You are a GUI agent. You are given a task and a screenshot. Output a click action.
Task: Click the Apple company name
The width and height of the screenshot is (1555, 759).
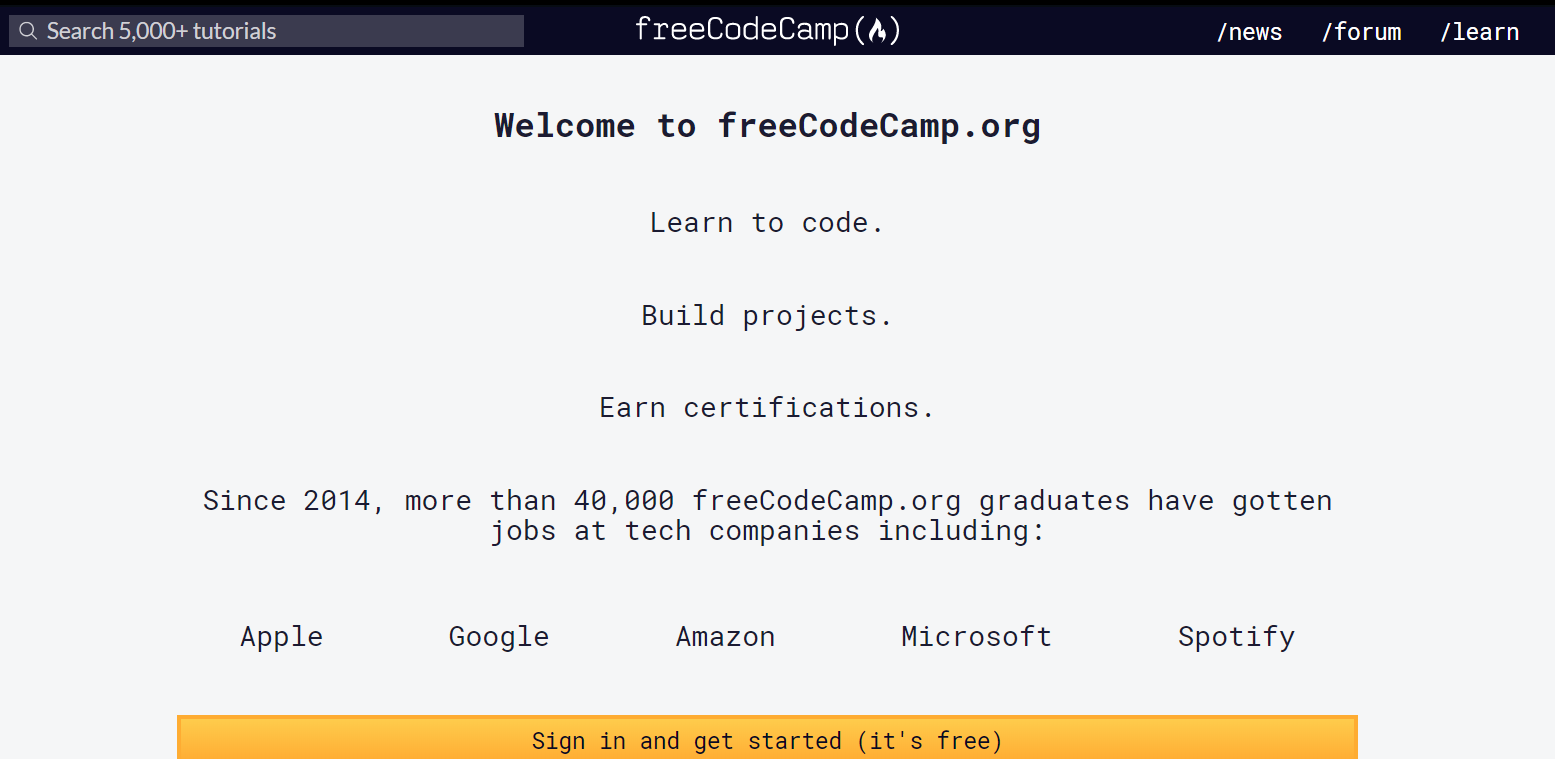coord(281,637)
